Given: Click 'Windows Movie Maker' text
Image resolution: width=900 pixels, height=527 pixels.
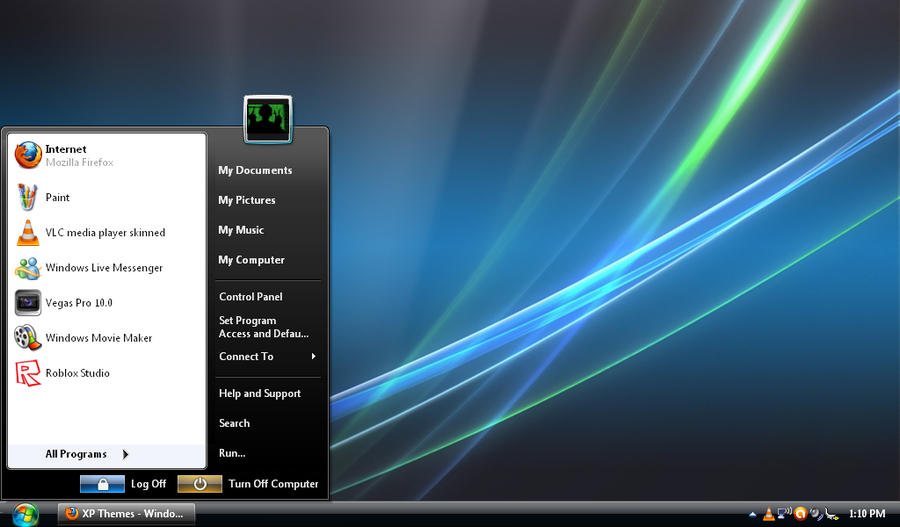Looking at the screenshot, I should click(99, 338).
